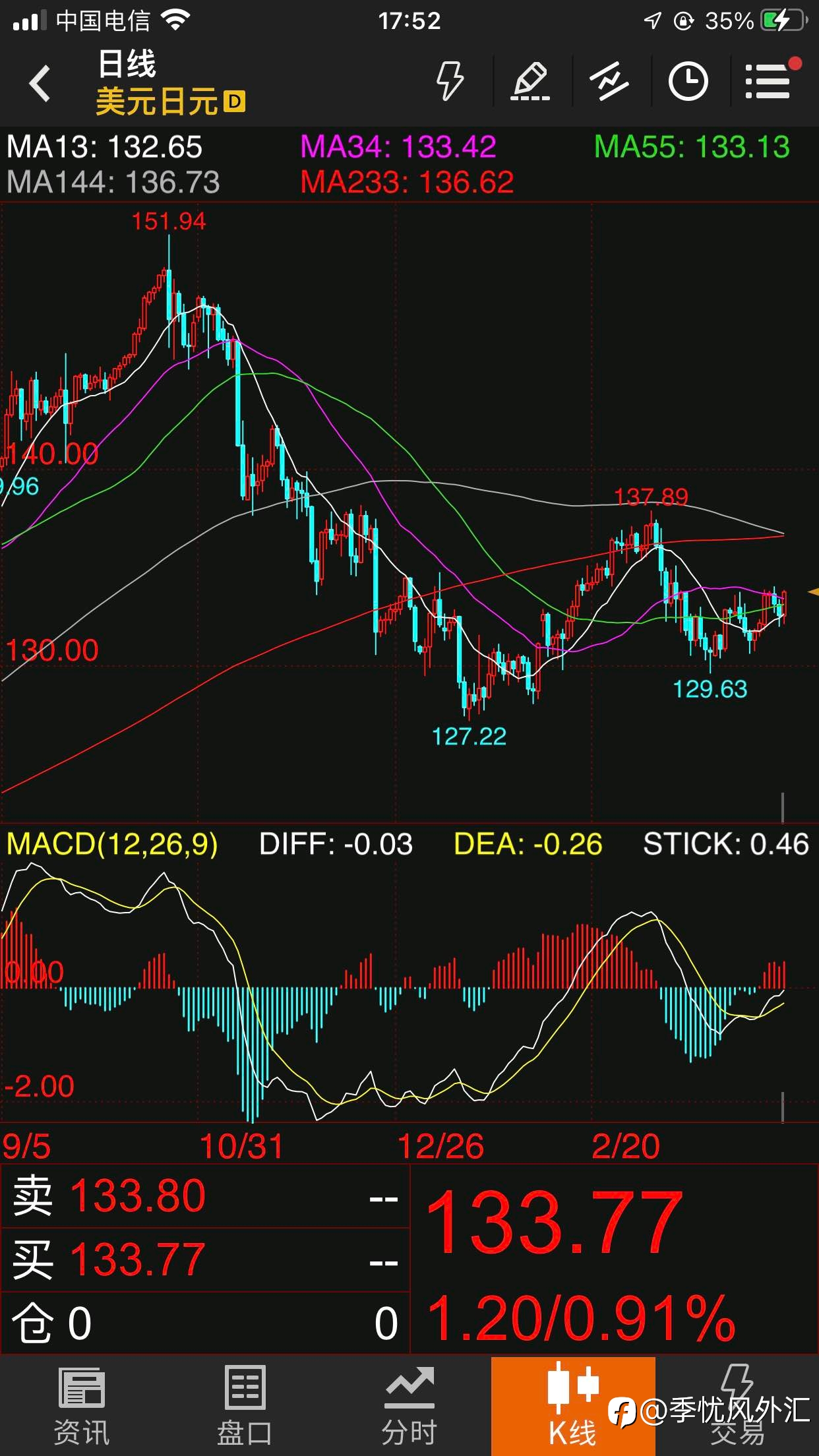The width and height of the screenshot is (819, 1456).
Task: Tap the MA233: 136.62 indicator label
Action: tap(407, 183)
